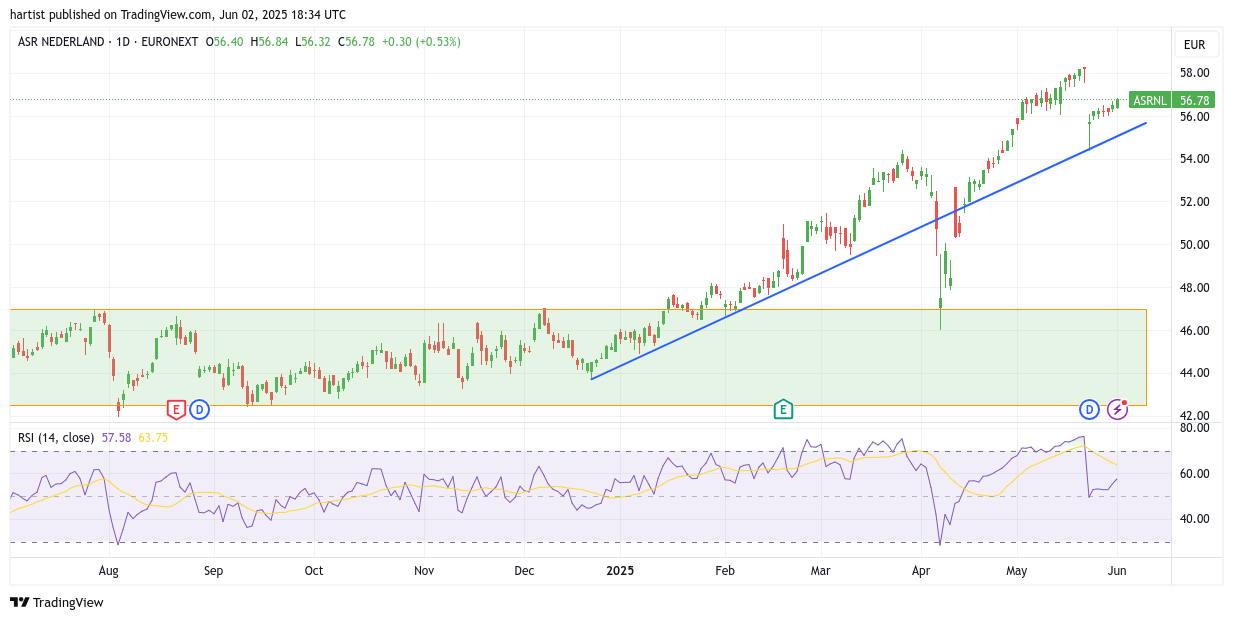Click the Jun label on time axis
The height and width of the screenshot is (620, 1233).
[x=1118, y=571]
